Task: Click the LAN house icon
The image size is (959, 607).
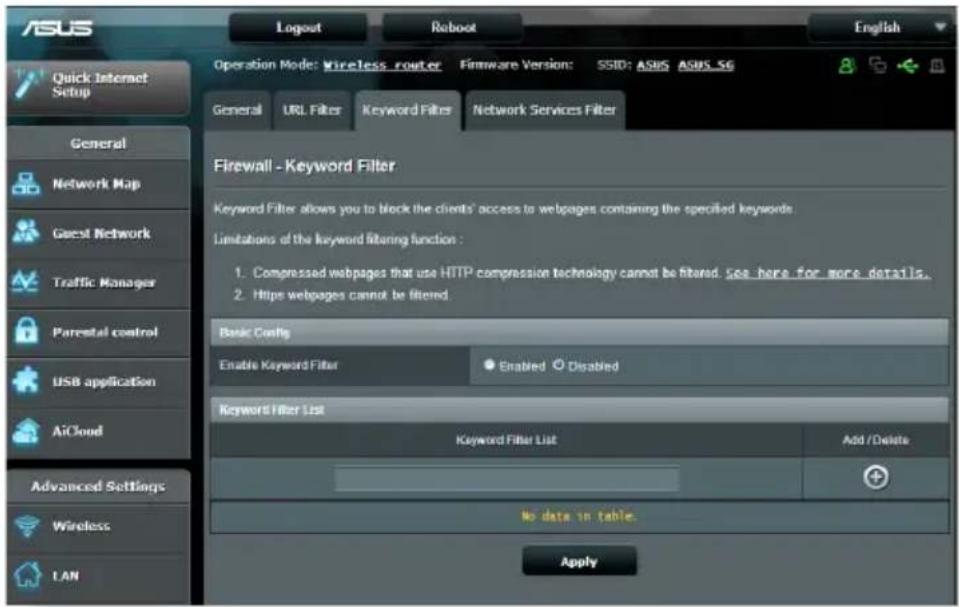Action: (x=27, y=575)
